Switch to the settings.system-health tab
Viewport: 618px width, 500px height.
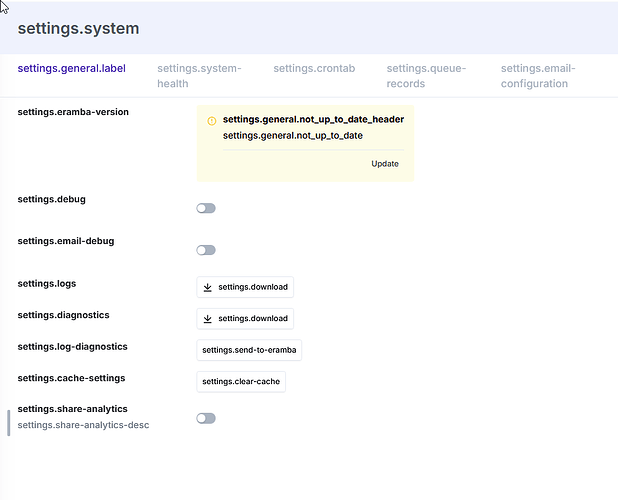point(199,76)
